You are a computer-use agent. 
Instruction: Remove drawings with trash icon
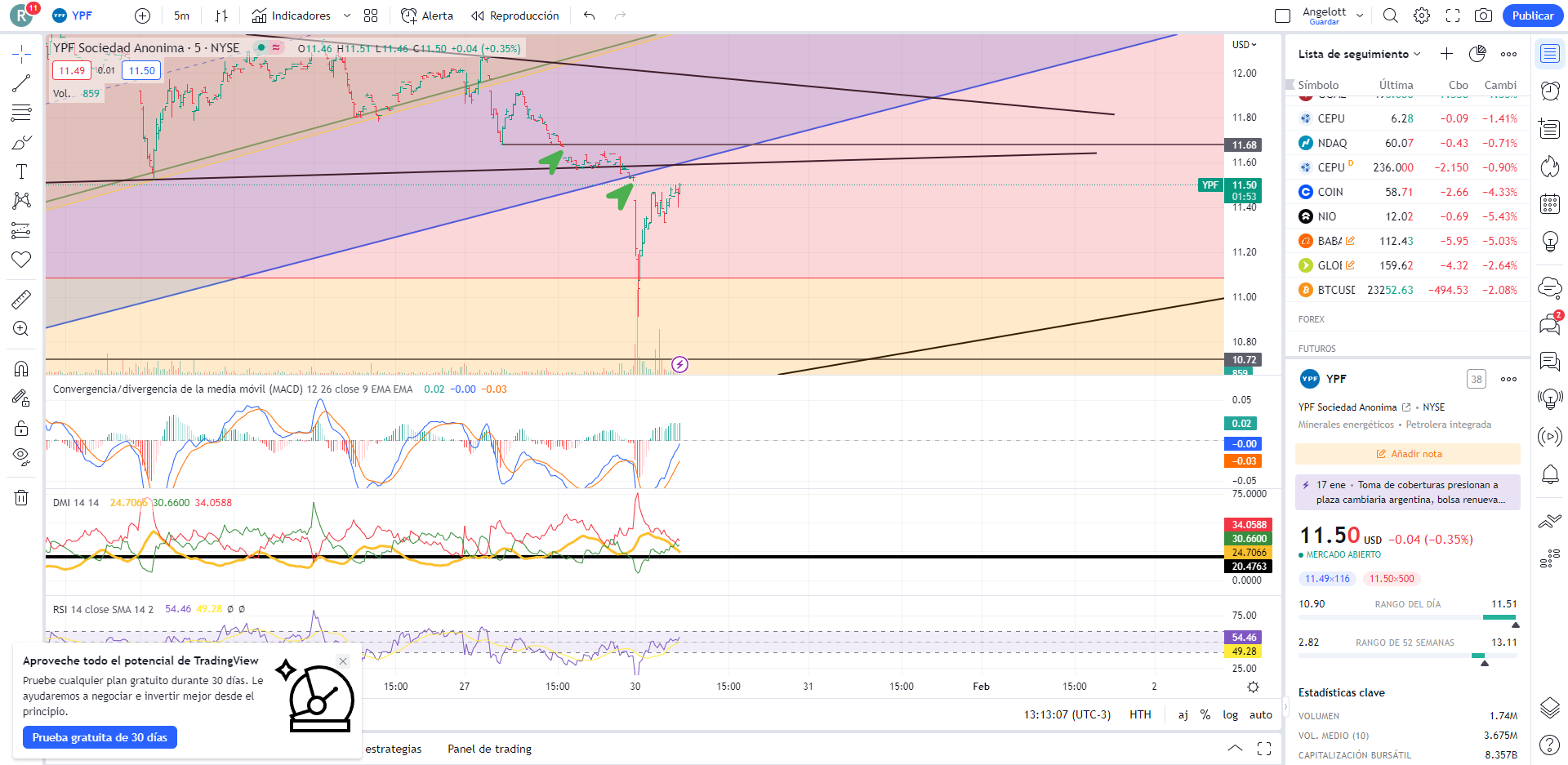click(x=21, y=497)
